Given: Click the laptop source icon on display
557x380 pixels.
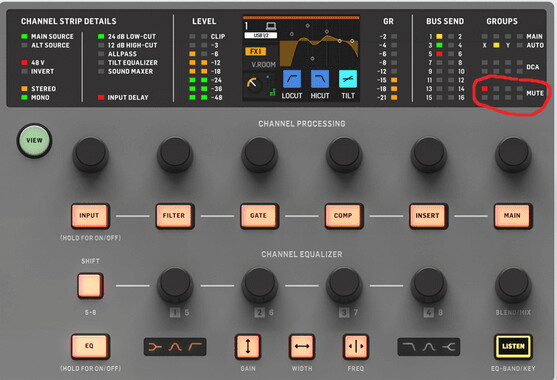Looking at the screenshot, I should (x=271, y=26).
